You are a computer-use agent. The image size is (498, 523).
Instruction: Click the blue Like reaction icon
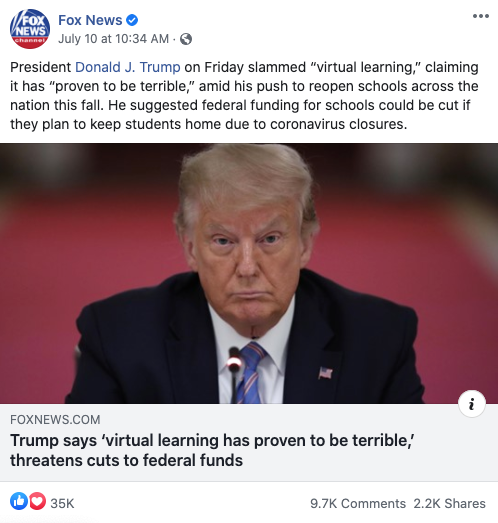tap(19, 501)
